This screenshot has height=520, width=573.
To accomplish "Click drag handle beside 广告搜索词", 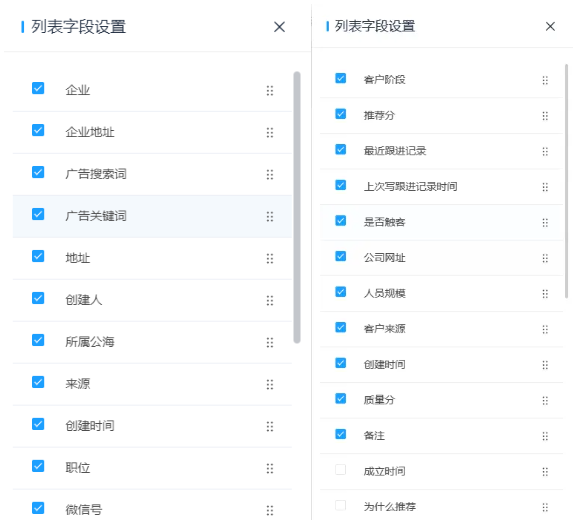I will (270, 175).
